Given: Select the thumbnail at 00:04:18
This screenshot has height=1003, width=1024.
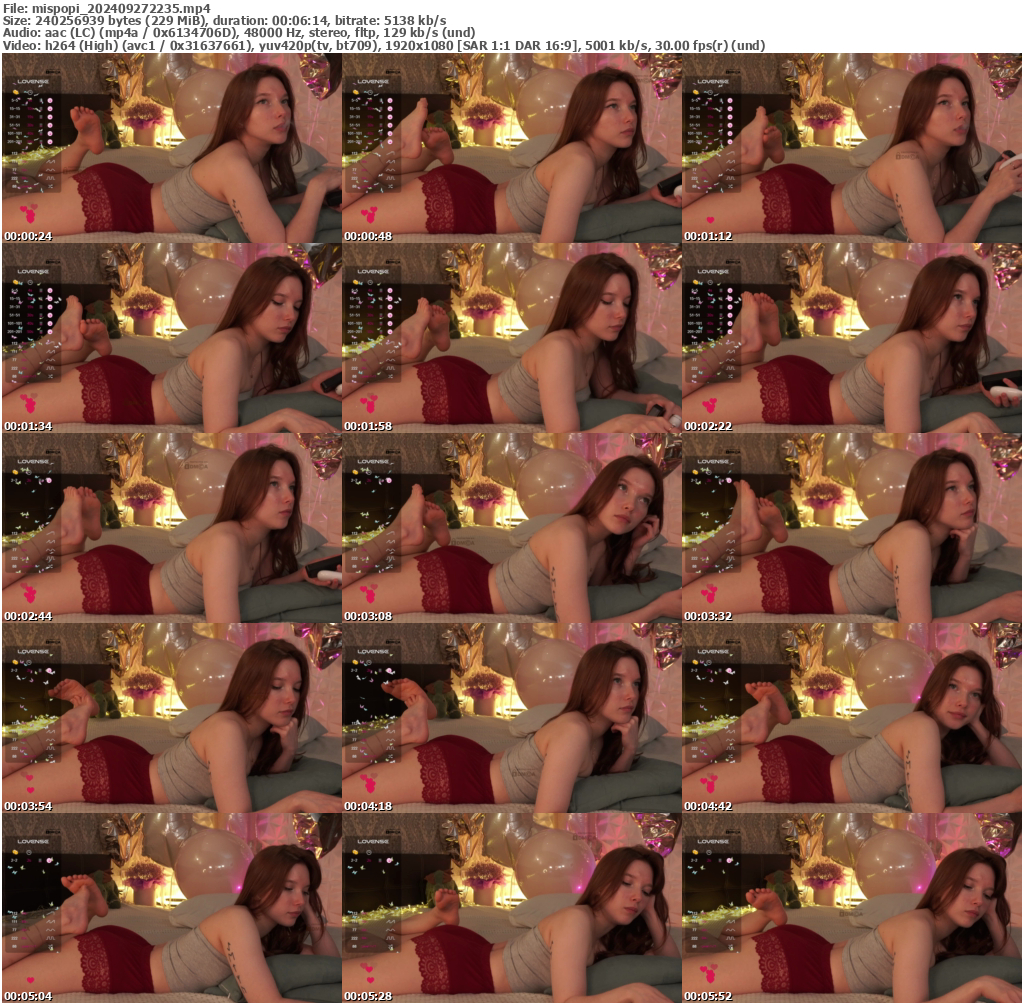Looking at the screenshot, I should point(511,719).
